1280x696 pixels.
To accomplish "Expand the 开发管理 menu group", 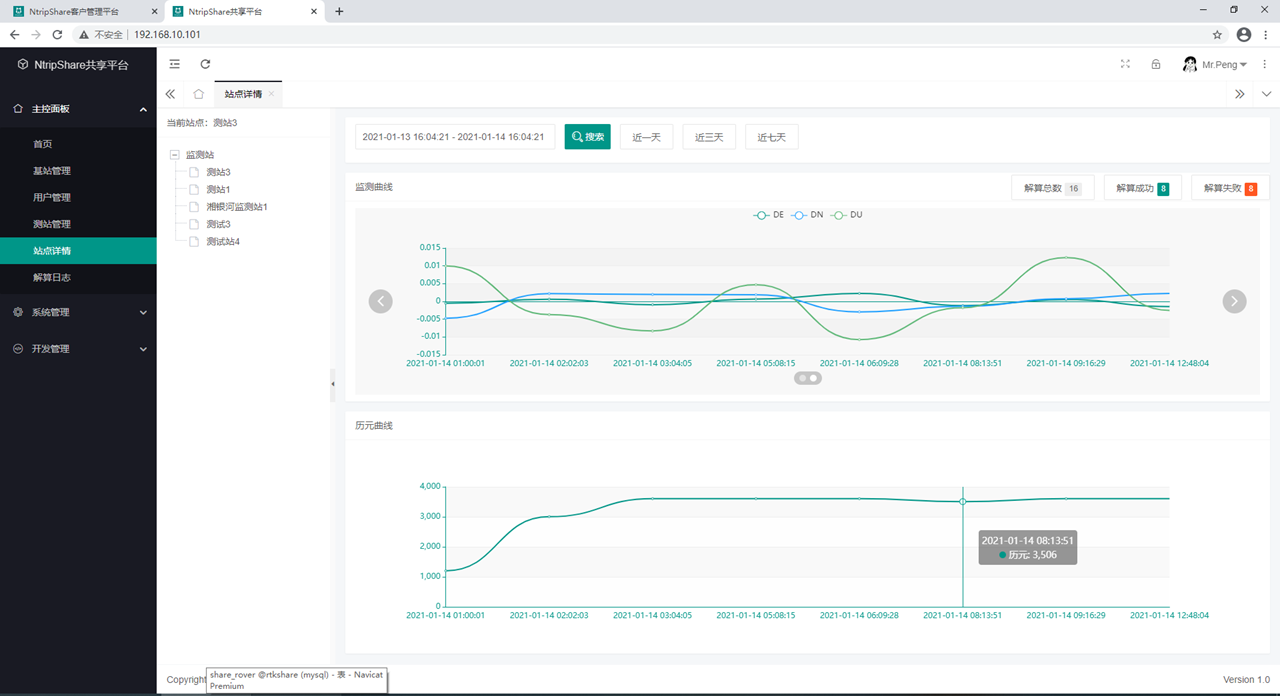I will [78, 349].
